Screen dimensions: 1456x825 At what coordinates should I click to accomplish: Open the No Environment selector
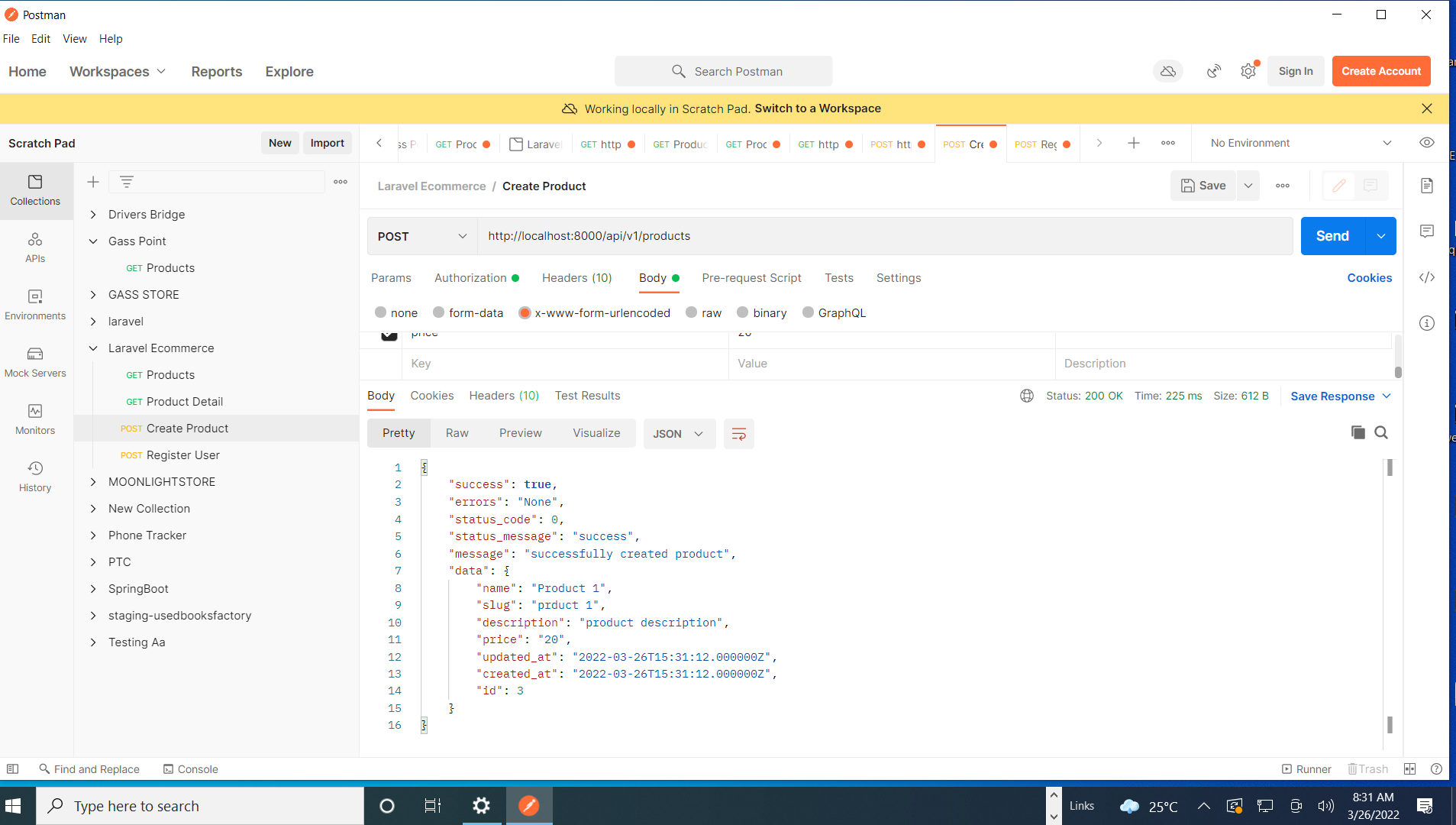click(x=1300, y=143)
